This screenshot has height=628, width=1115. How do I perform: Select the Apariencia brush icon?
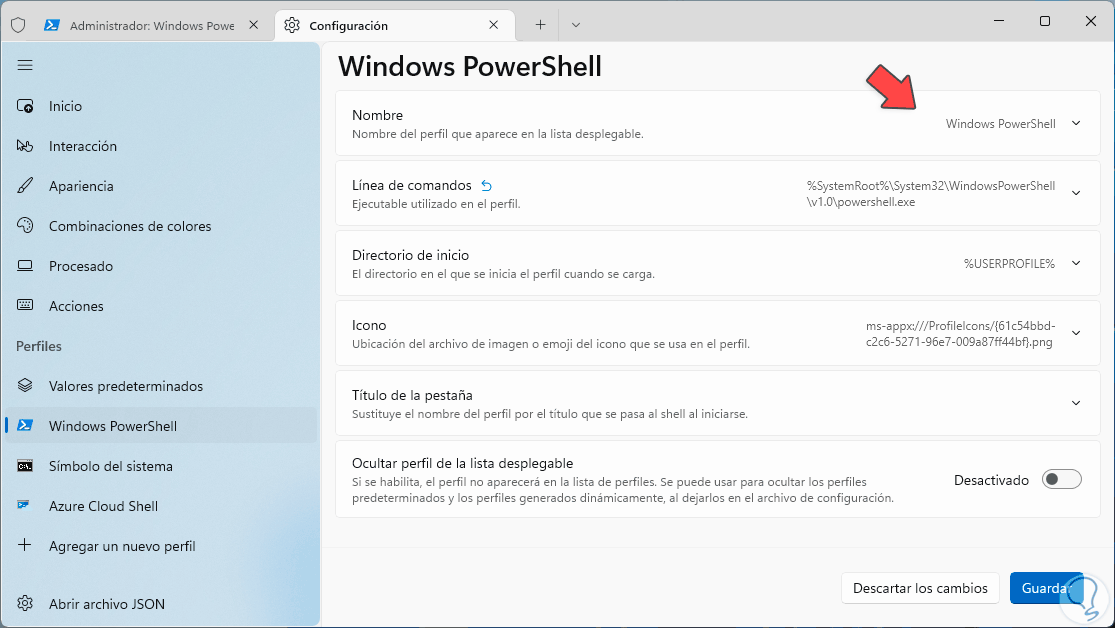coord(25,186)
